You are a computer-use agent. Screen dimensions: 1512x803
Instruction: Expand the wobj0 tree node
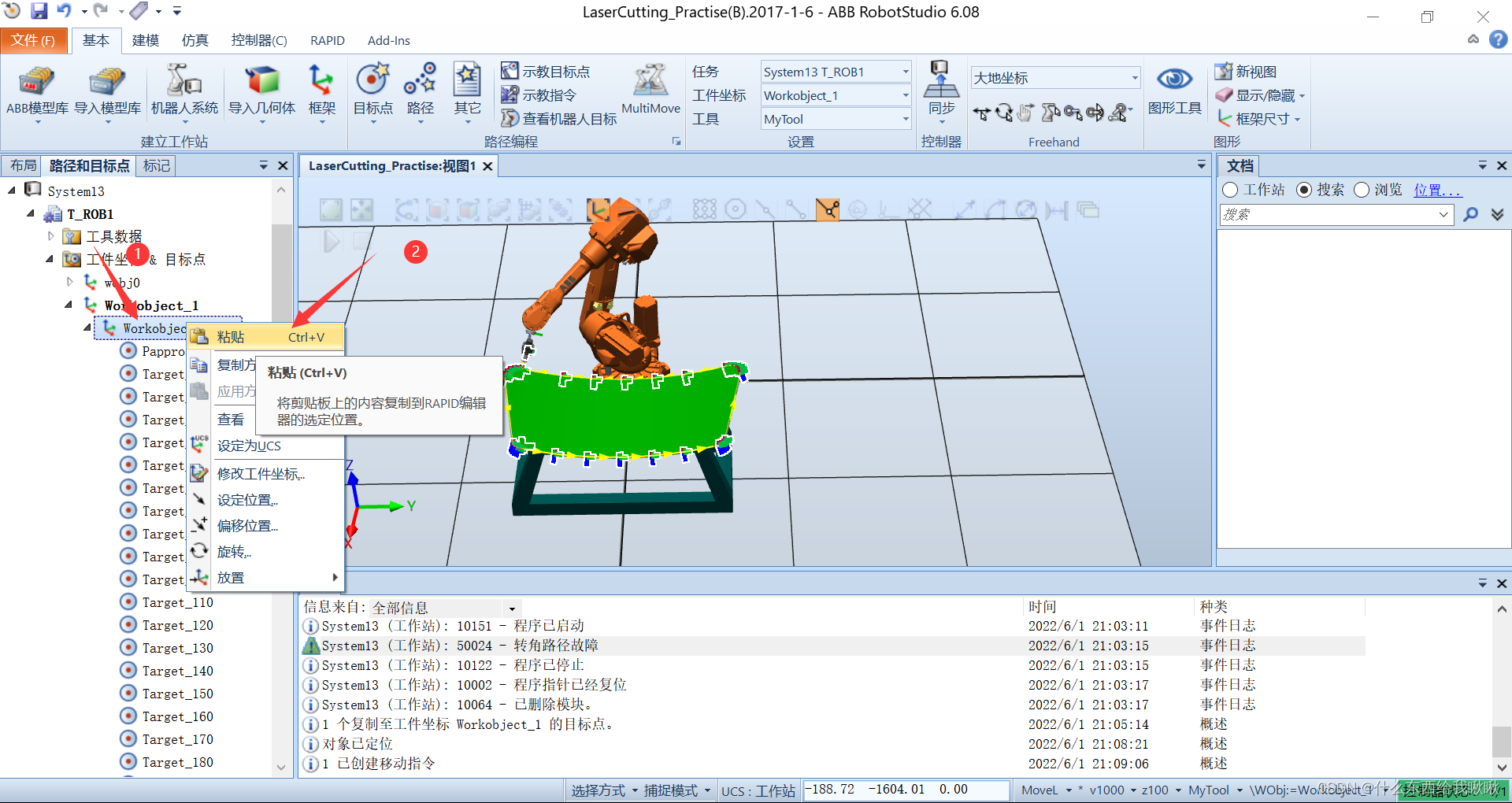[x=69, y=282]
